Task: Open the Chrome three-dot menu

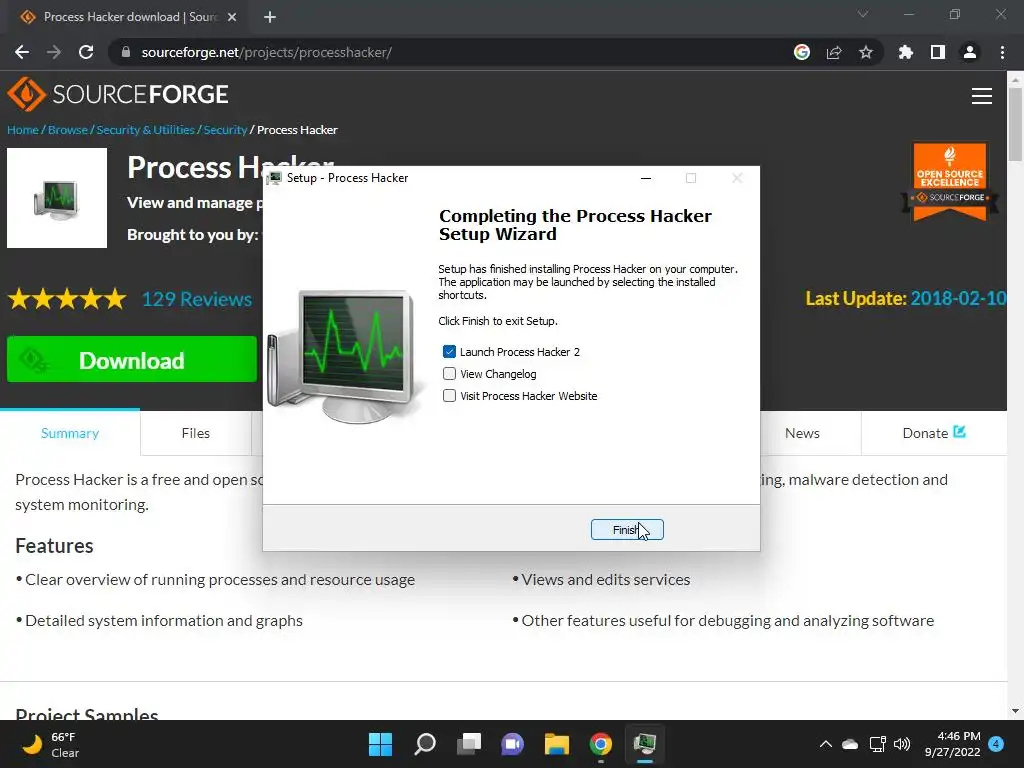Action: pos(1002,52)
